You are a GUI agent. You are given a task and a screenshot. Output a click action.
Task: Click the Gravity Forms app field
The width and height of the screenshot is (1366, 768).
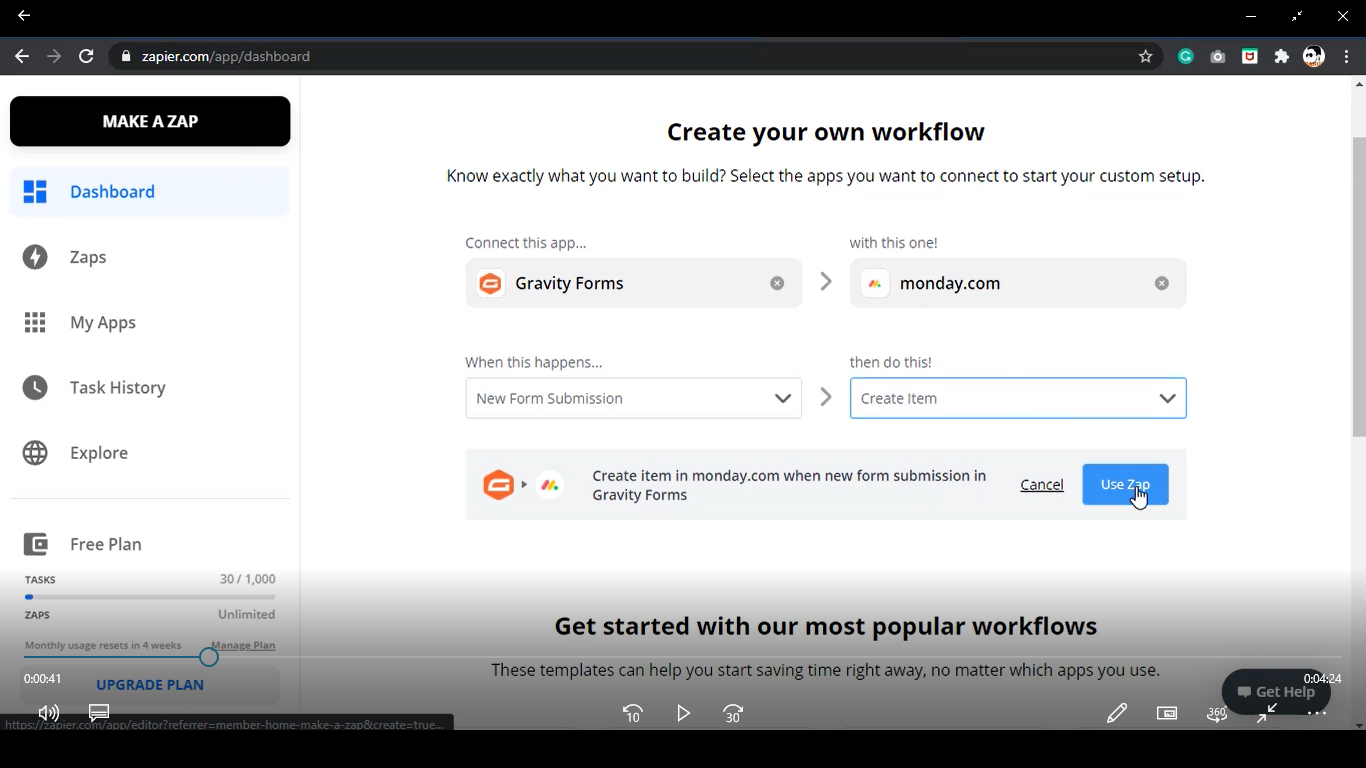tap(633, 283)
